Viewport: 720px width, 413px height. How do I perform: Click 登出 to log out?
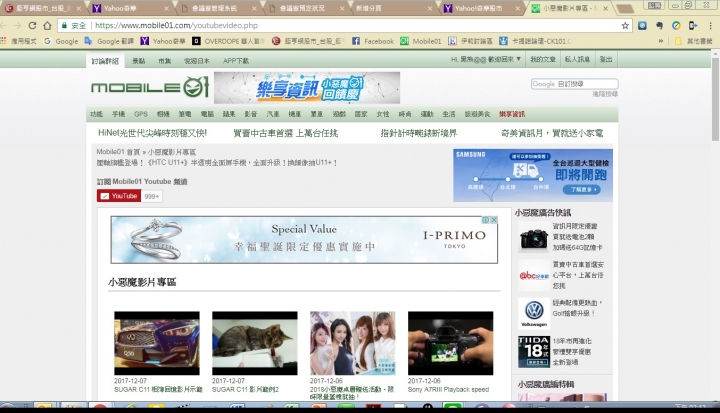(606, 59)
